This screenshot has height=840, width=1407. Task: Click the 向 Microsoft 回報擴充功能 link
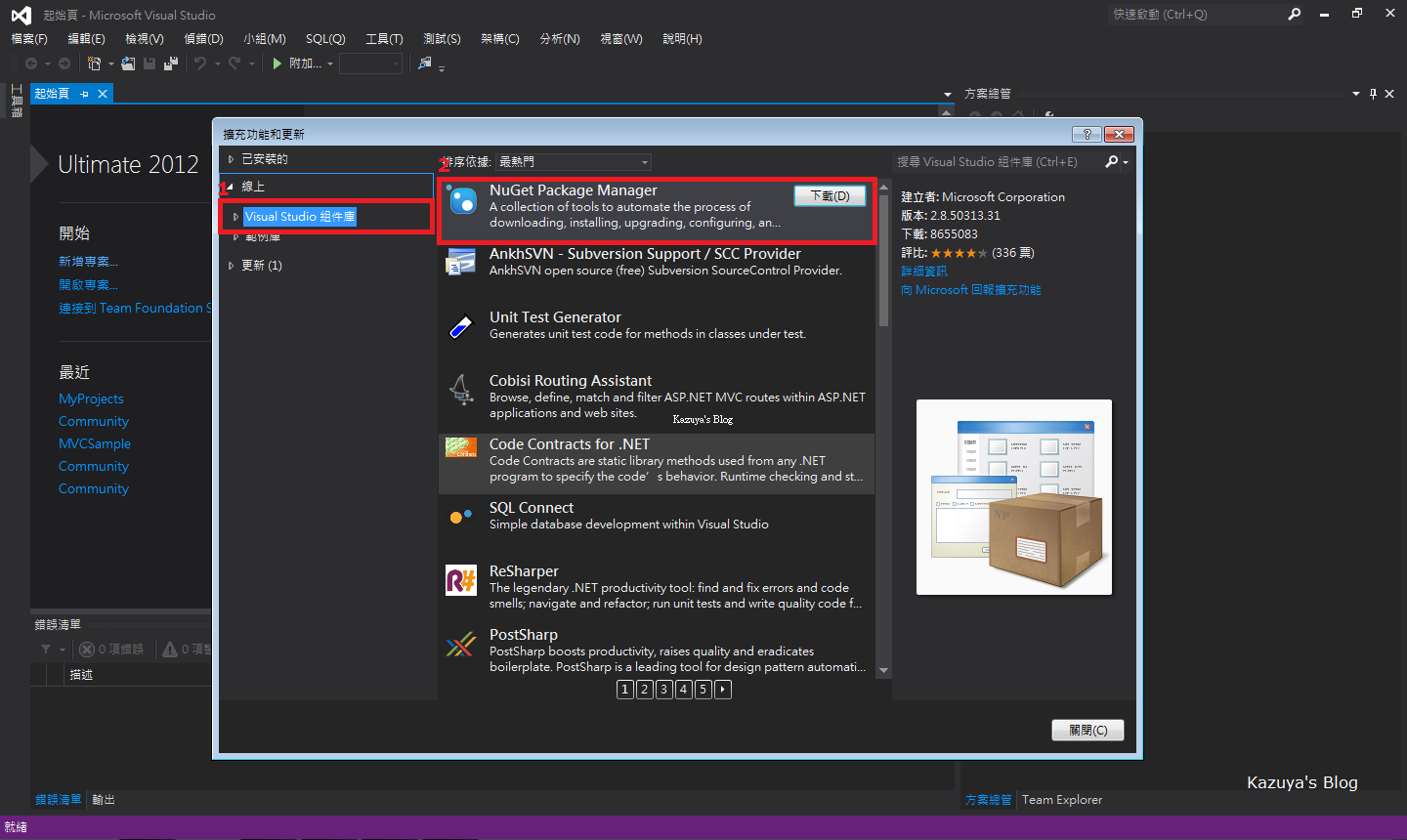971,290
